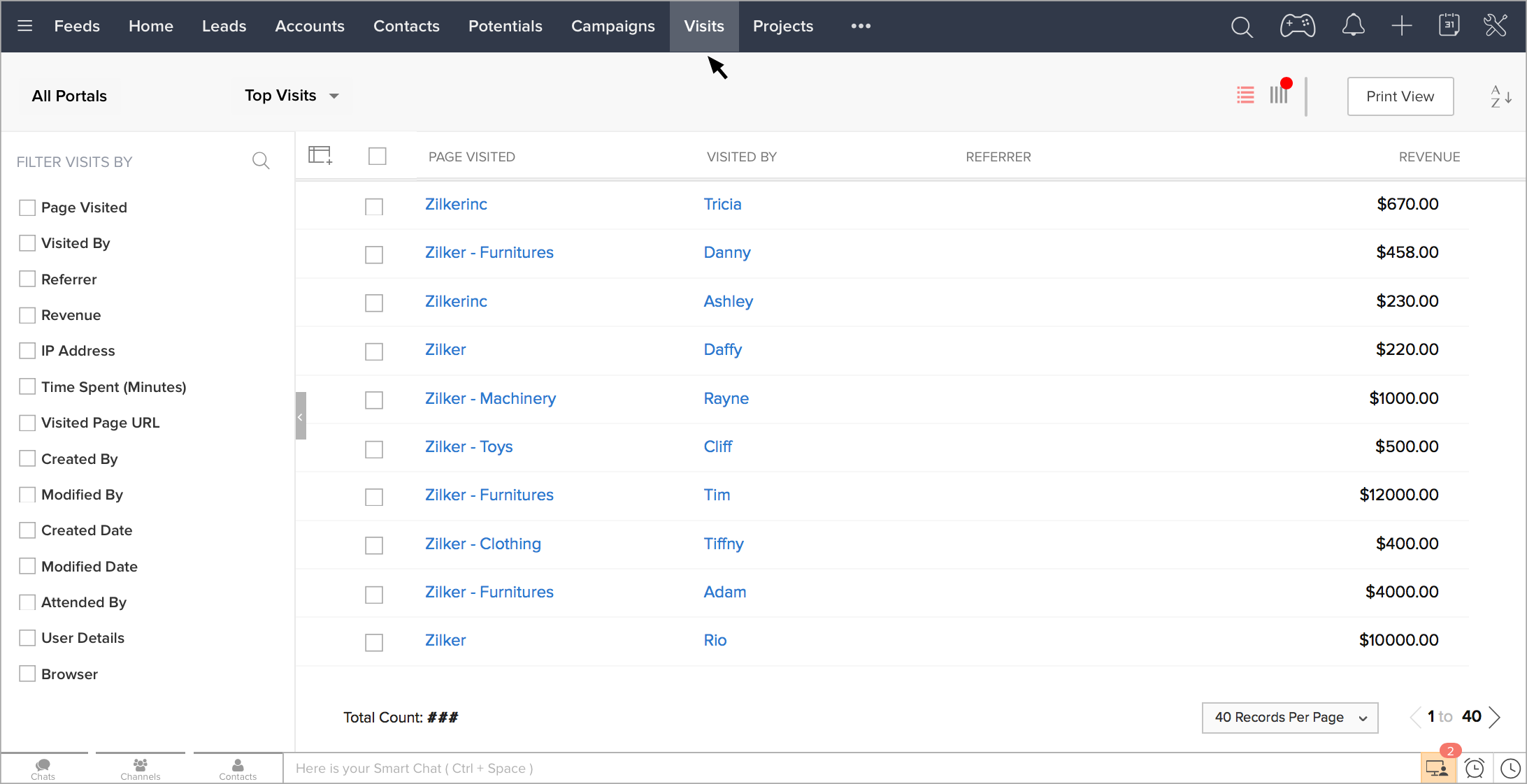Open the more modules ellipsis menu
The width and height of the screenshot is (1527, 784).
point(861,27)
